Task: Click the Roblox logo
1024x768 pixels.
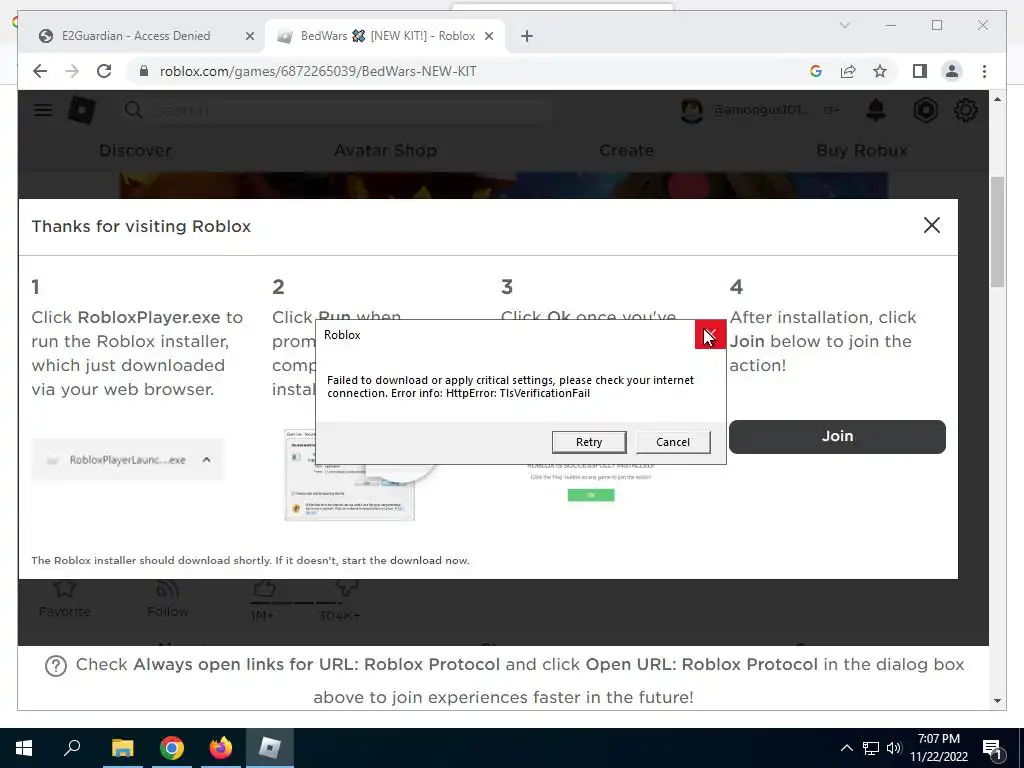Action: pyautogui.click(x=82, y=110)
